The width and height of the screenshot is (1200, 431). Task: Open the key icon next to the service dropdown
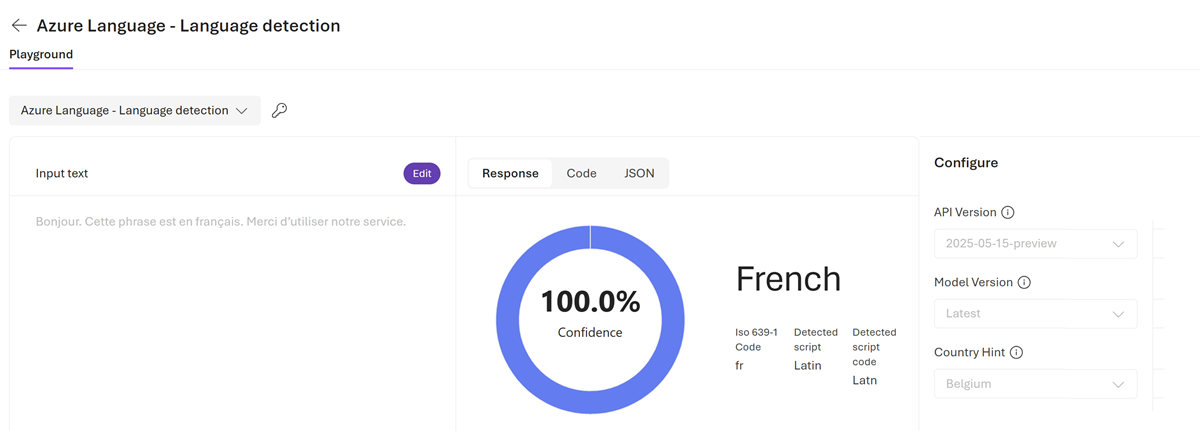tap(280, 111)
